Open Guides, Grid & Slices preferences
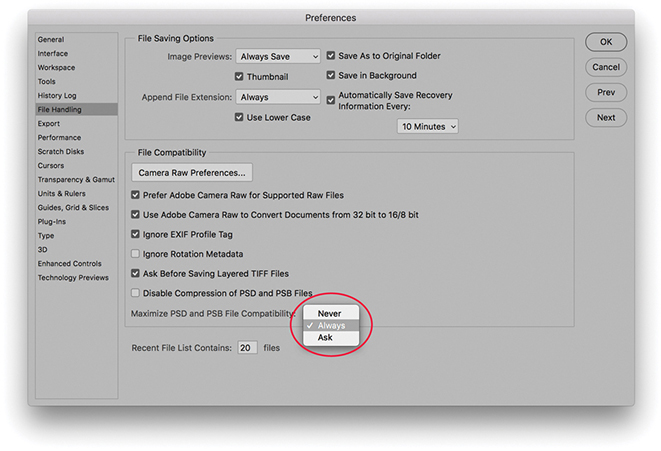Screen dimensions: 661x451 coord(73,207)
